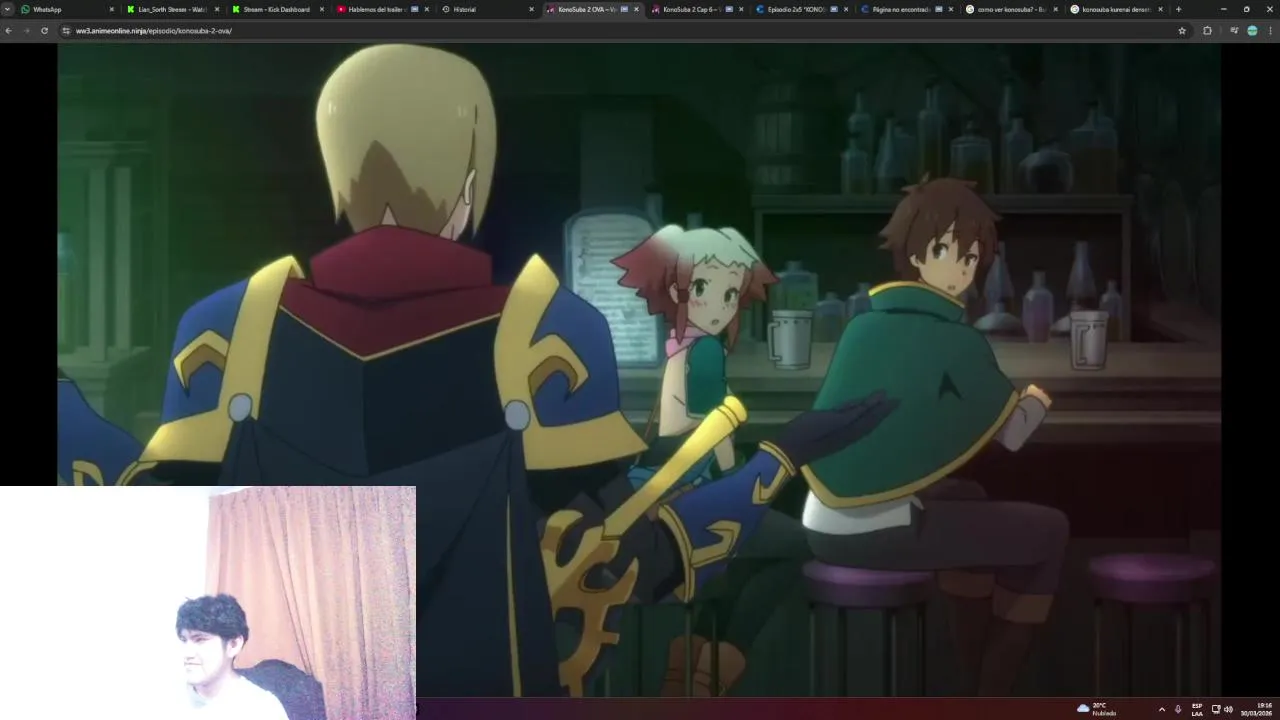1280x720 pixels.
Task: Click the webcam overlay thumbnail
Action: click(208, 603)
